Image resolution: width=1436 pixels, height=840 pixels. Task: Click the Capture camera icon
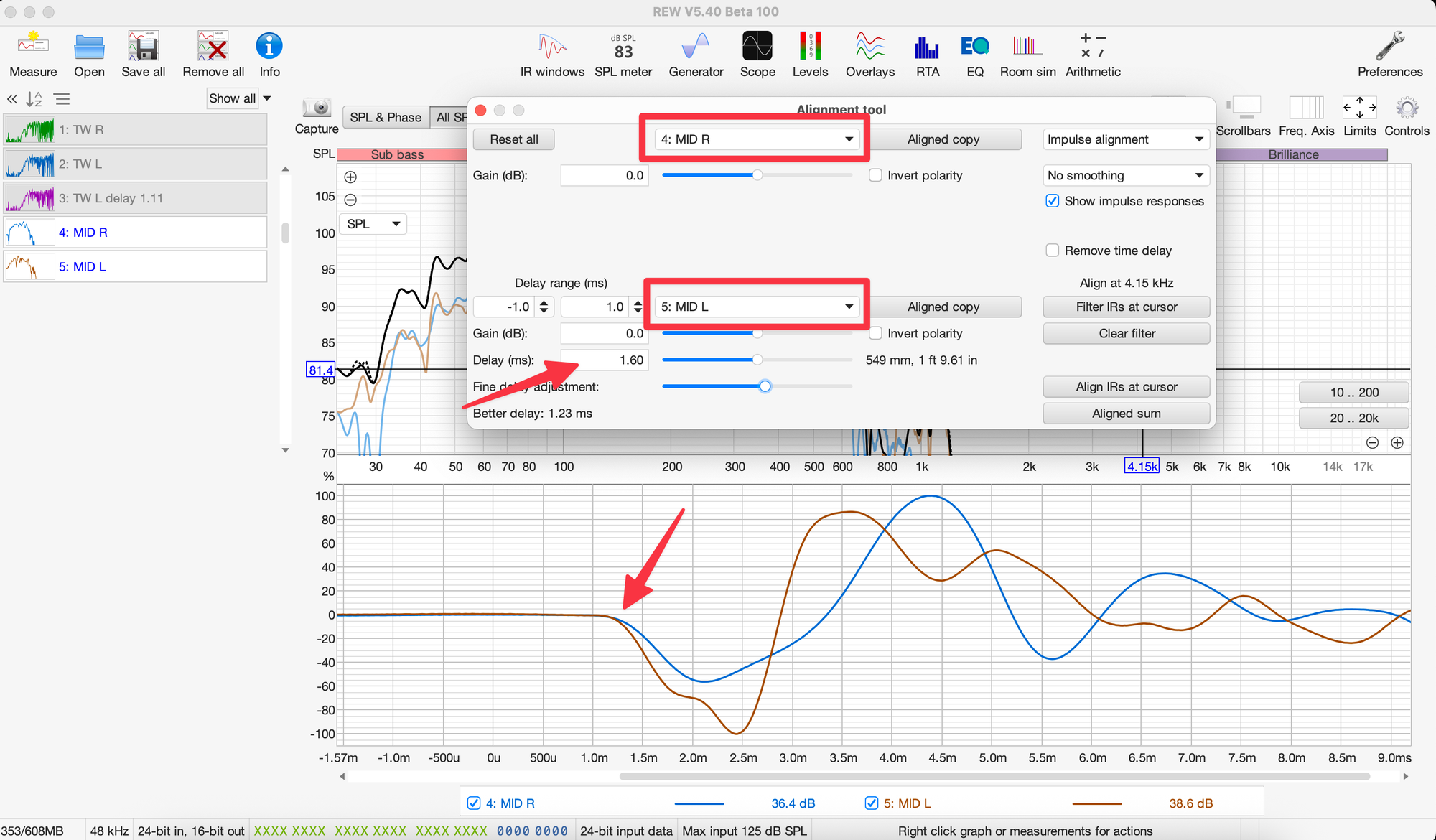pyautogui.click(x=317, y=108)
